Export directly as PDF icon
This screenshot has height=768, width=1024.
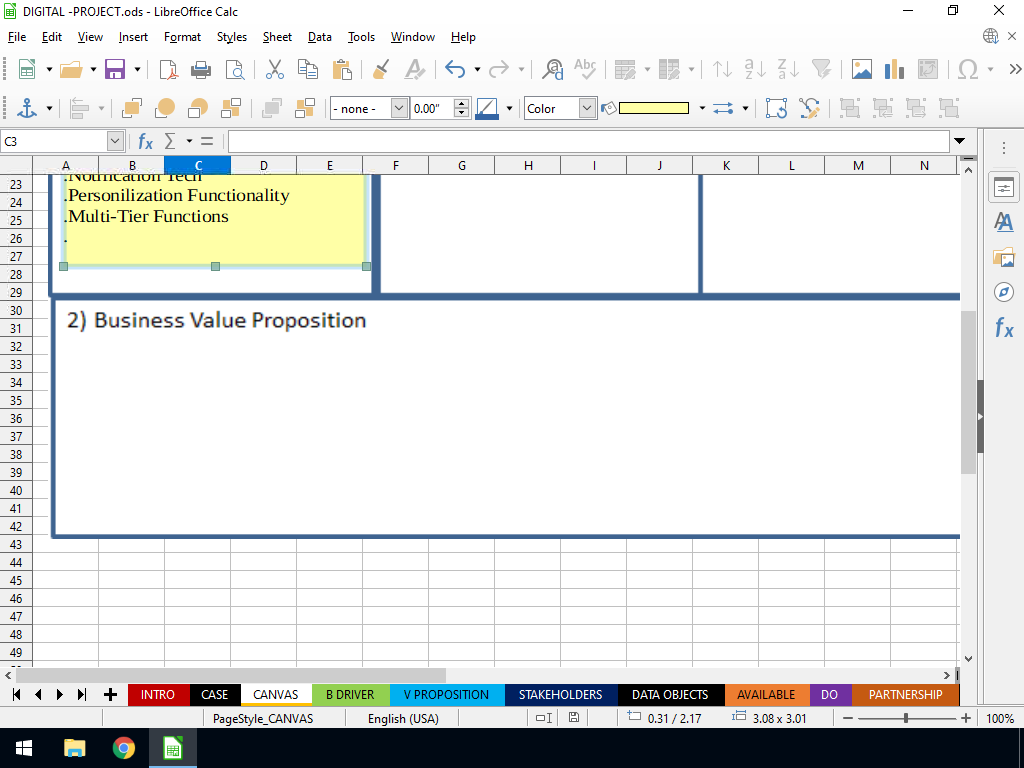168,69
